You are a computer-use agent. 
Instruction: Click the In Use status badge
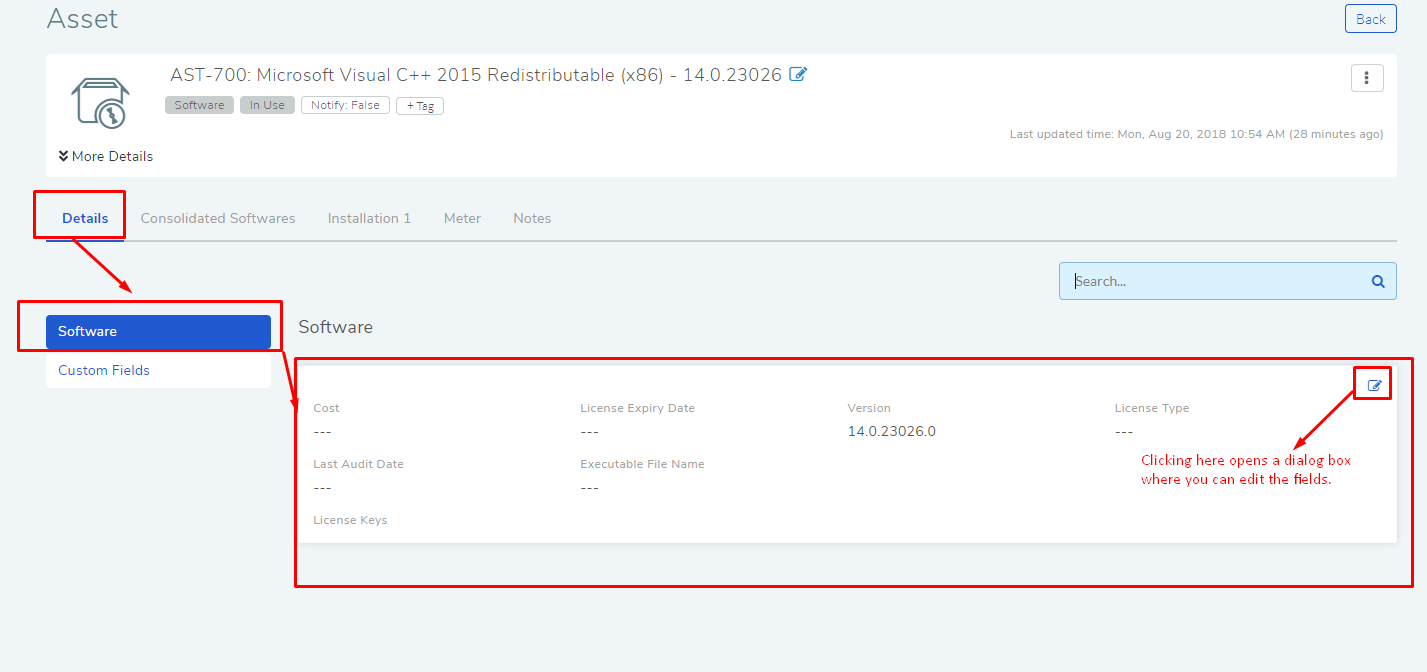[x=267, y=105]
